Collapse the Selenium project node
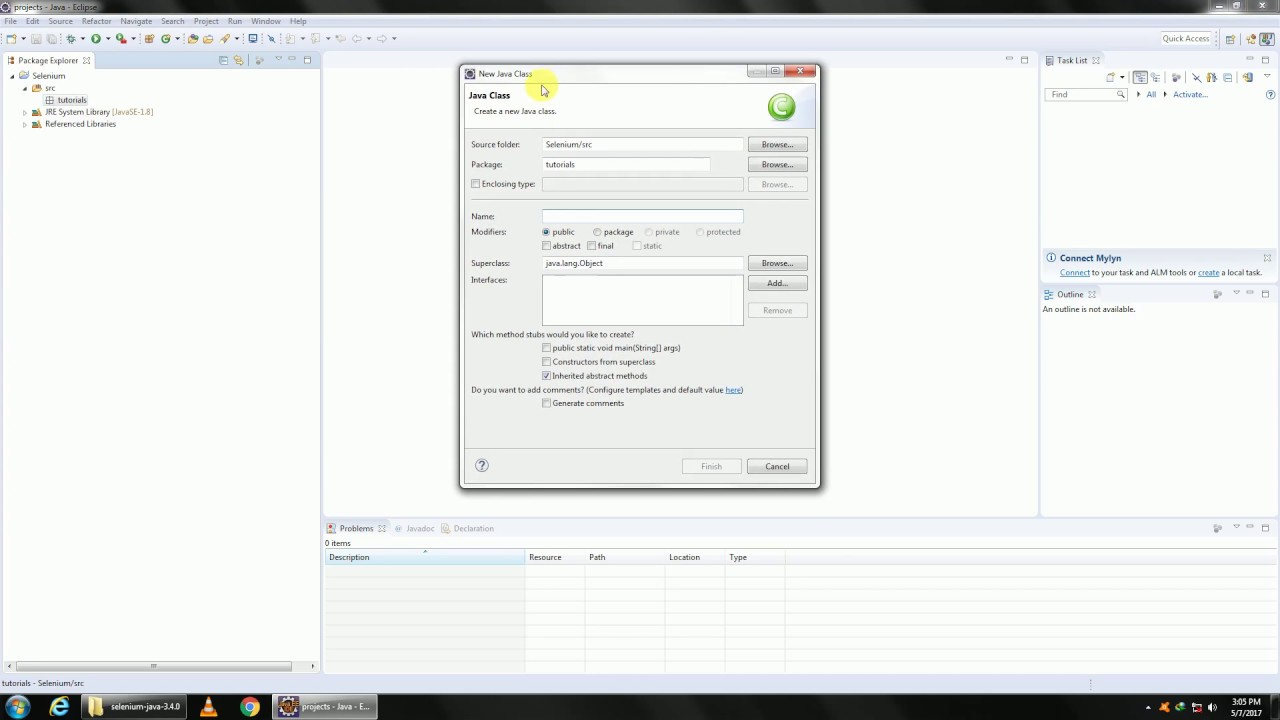 (12, 76)
